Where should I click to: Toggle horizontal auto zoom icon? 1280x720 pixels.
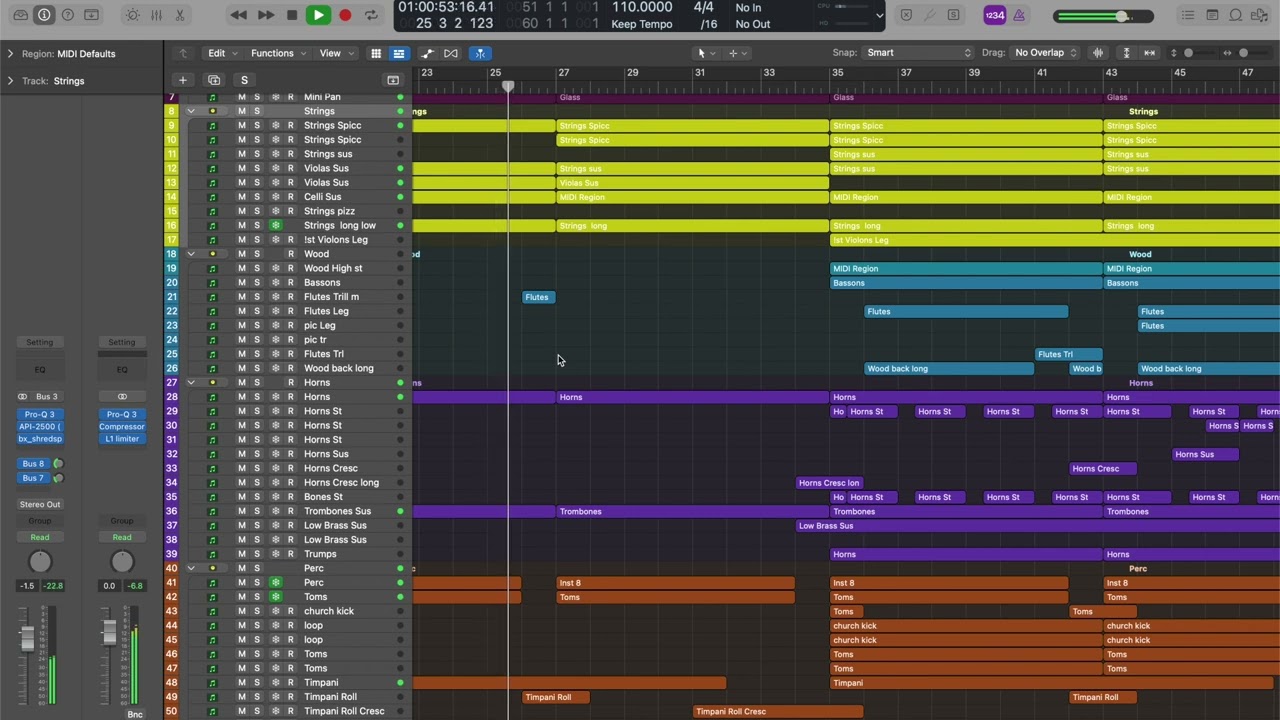(1149, 53)
